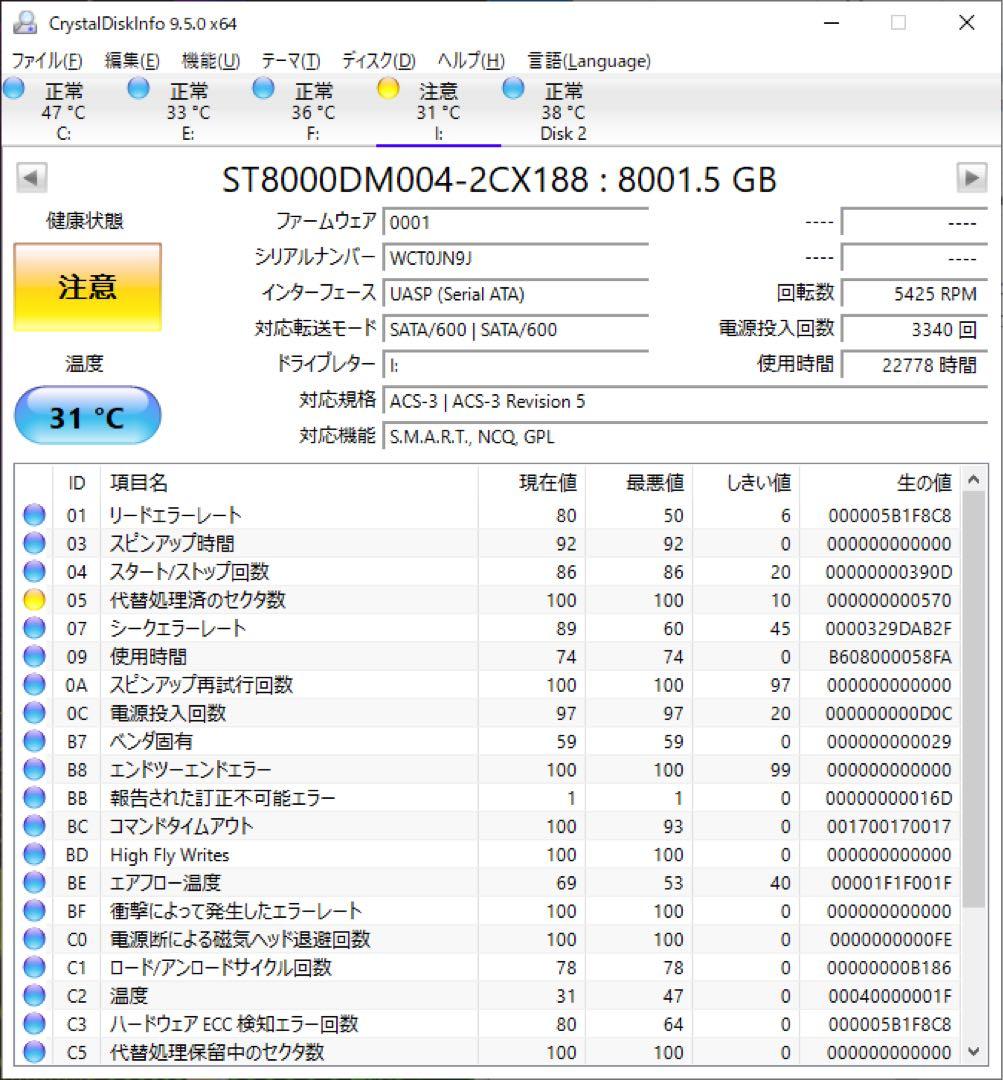Viewport: 1003px width, 1080px height.
Task: Click the previous disk arrow button
Action: [x=31, y=177]
